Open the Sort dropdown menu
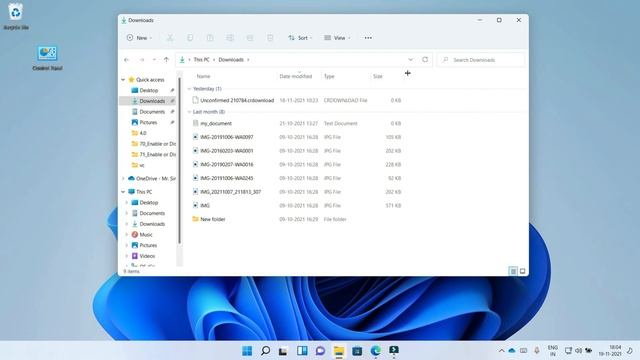This screenshot has width=640, height=360. pos(300,38)
